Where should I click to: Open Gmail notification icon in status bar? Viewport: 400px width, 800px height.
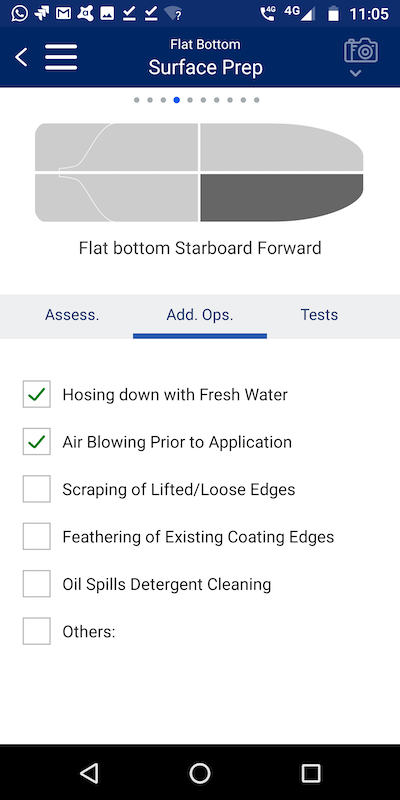(63, 13)
